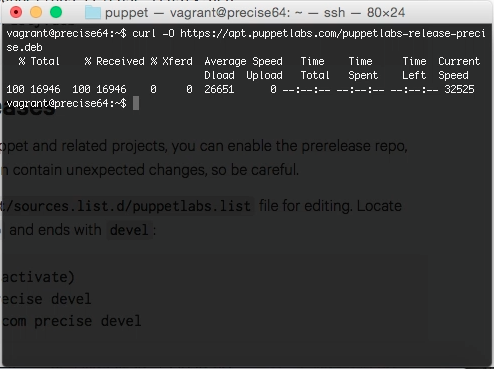Click the 'Time Left' column header
Screen dimensions: 494x369
[x=414, y=68]
